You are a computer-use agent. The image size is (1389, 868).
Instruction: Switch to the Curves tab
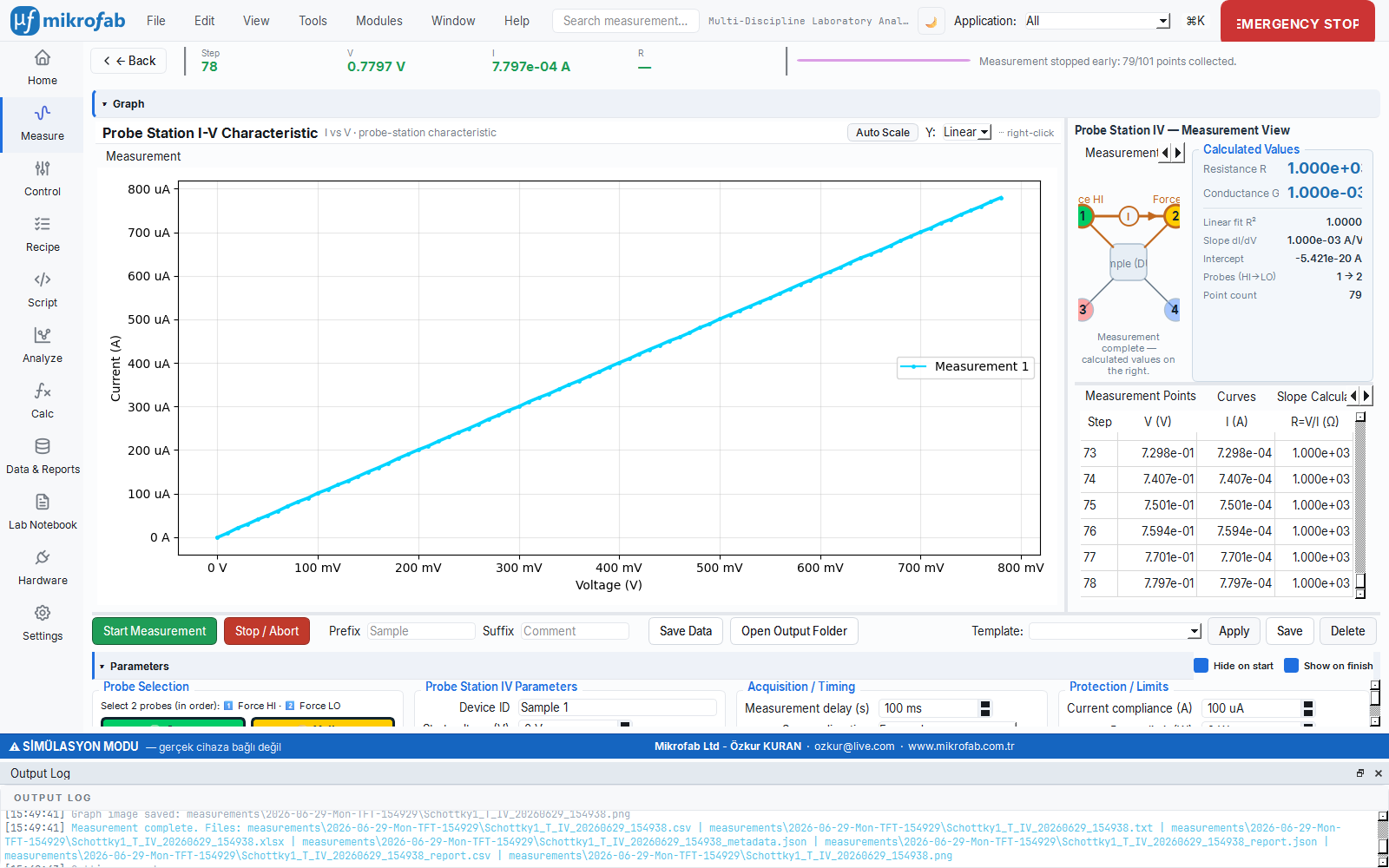[x=1236, y=397]
